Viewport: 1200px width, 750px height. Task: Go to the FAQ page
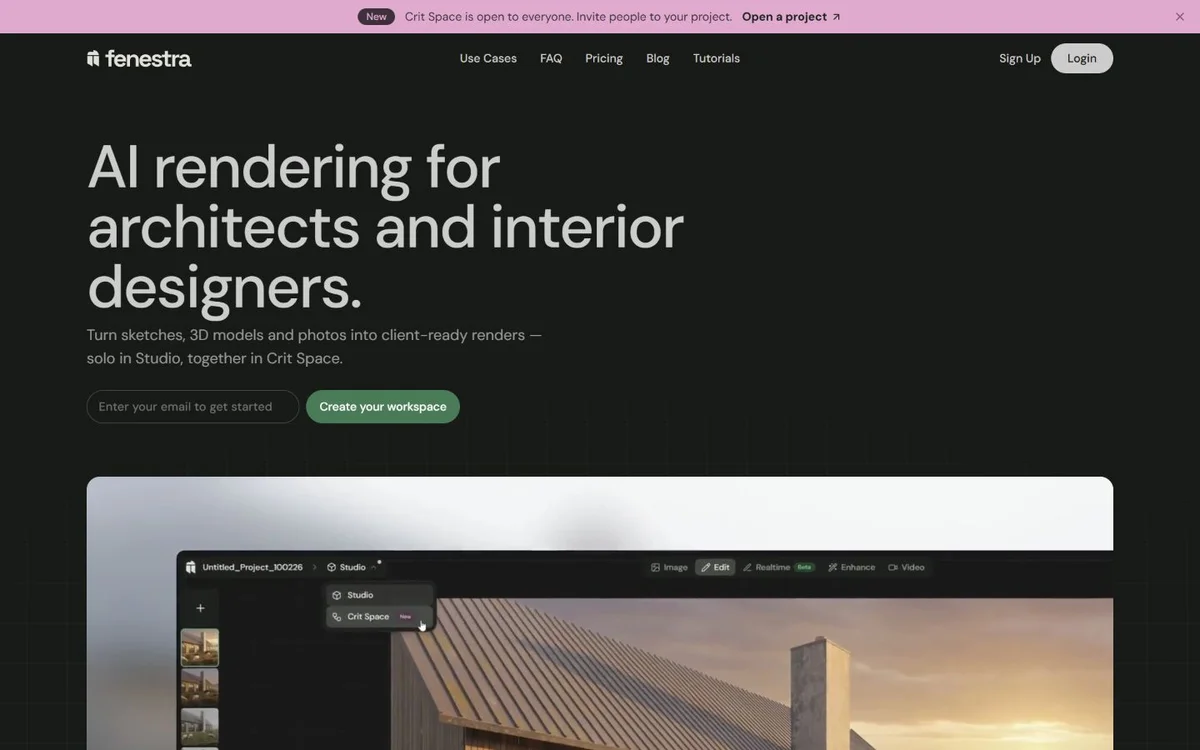pos(551,58)
